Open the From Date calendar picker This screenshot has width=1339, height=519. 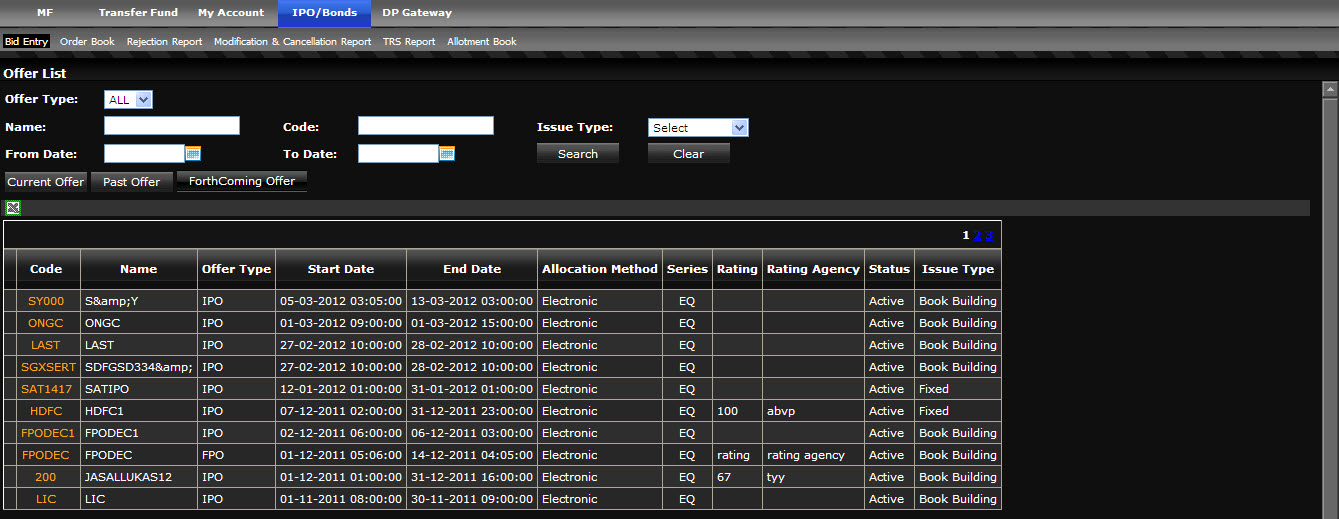pos(194,154)
